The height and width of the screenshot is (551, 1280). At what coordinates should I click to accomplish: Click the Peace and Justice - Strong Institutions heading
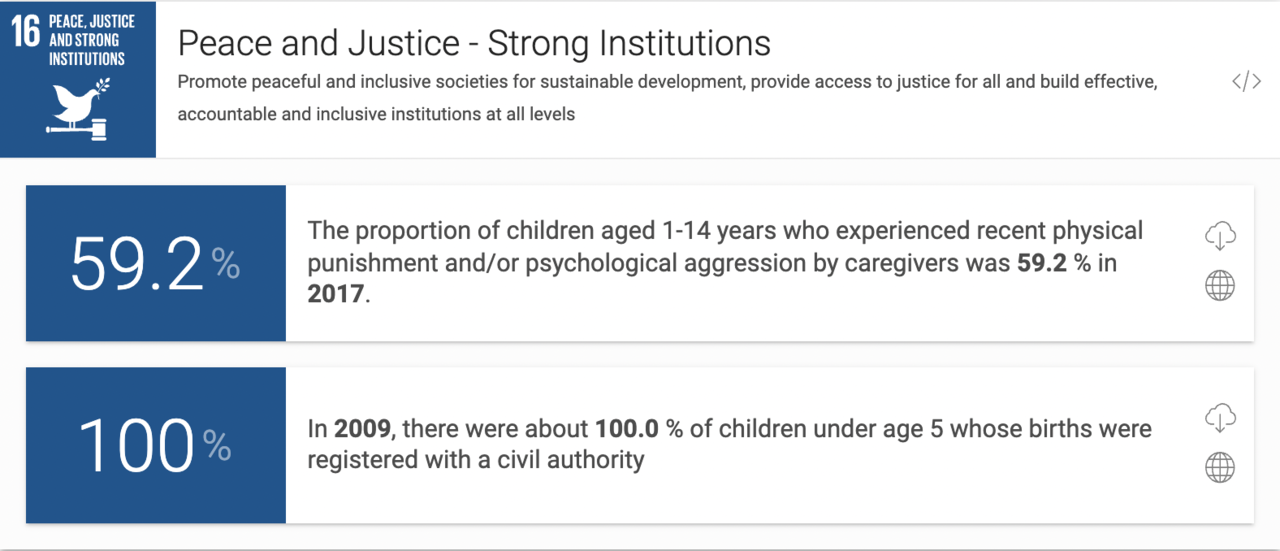[474, 43]
